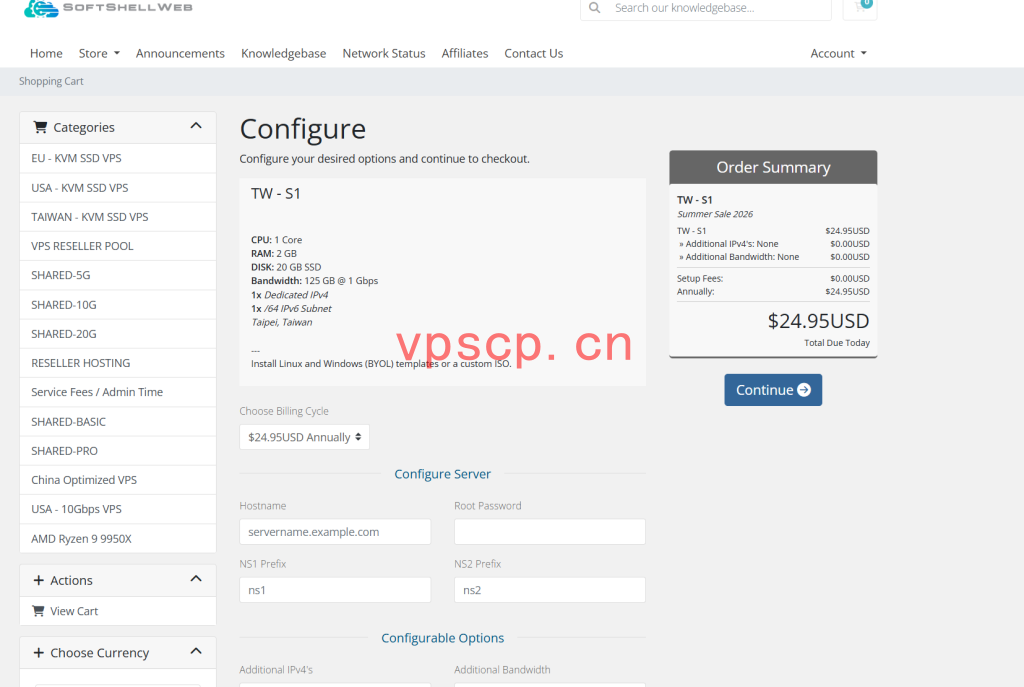The width and height of the screenshot is (1024, 687).
Task: Open the shopping cart icon in header
Action: coord(860,7)
